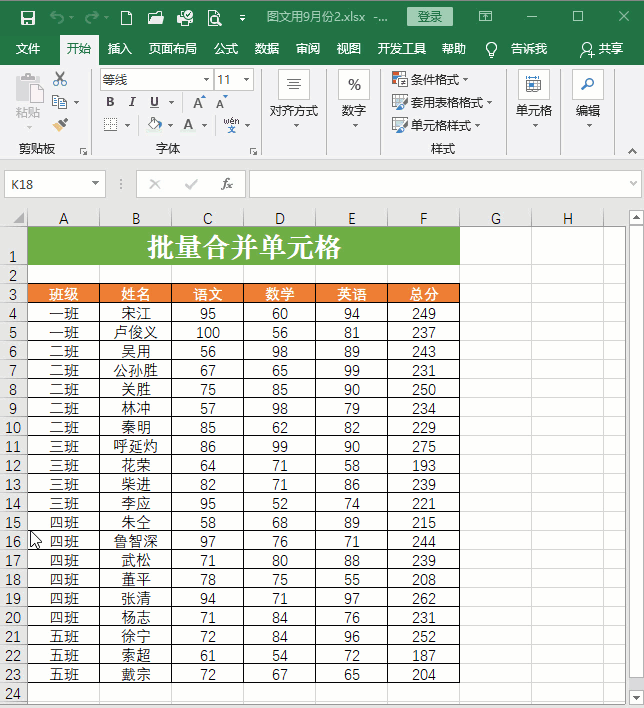Click the 登录 login button
Image resolution: width=644 pixels, height=708 pixels.
(x=429, y=17)
